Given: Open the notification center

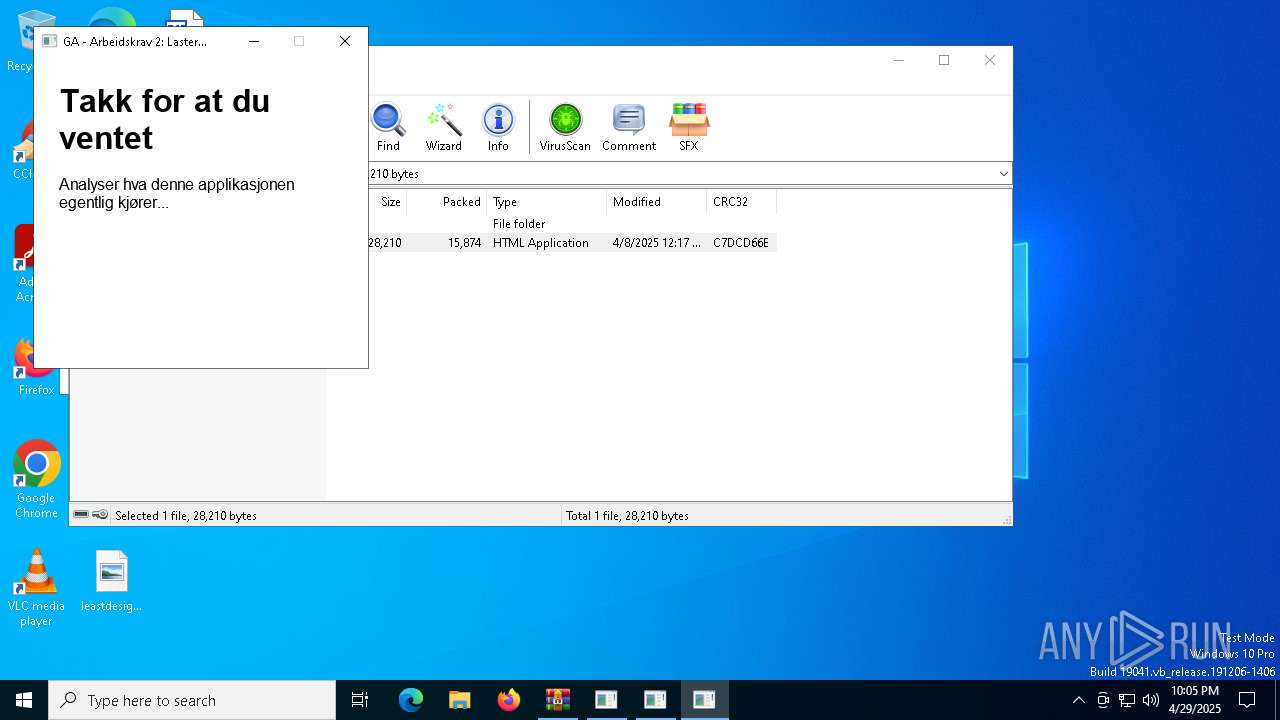Looking at the screenshot, I should coord(1247,700).
